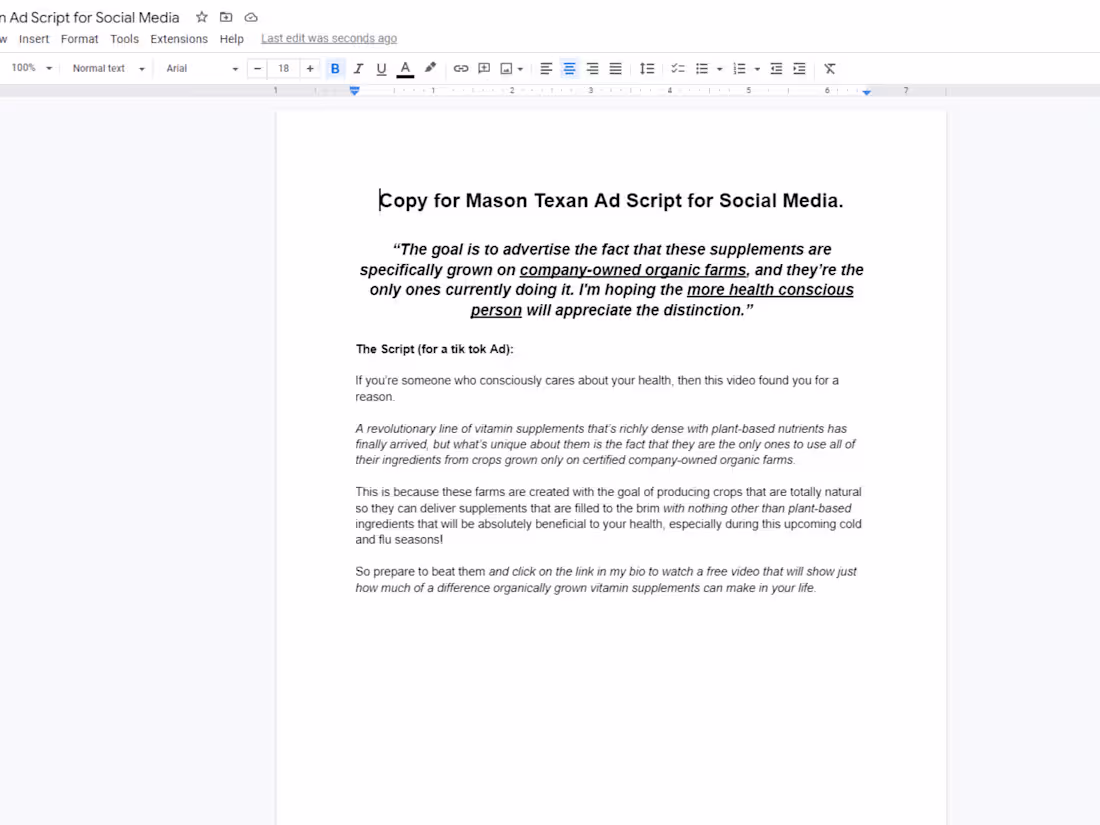The height and width of the screenshot is (825, 1100).
Task: Apply underline formatting
Action: coord(381,68)
